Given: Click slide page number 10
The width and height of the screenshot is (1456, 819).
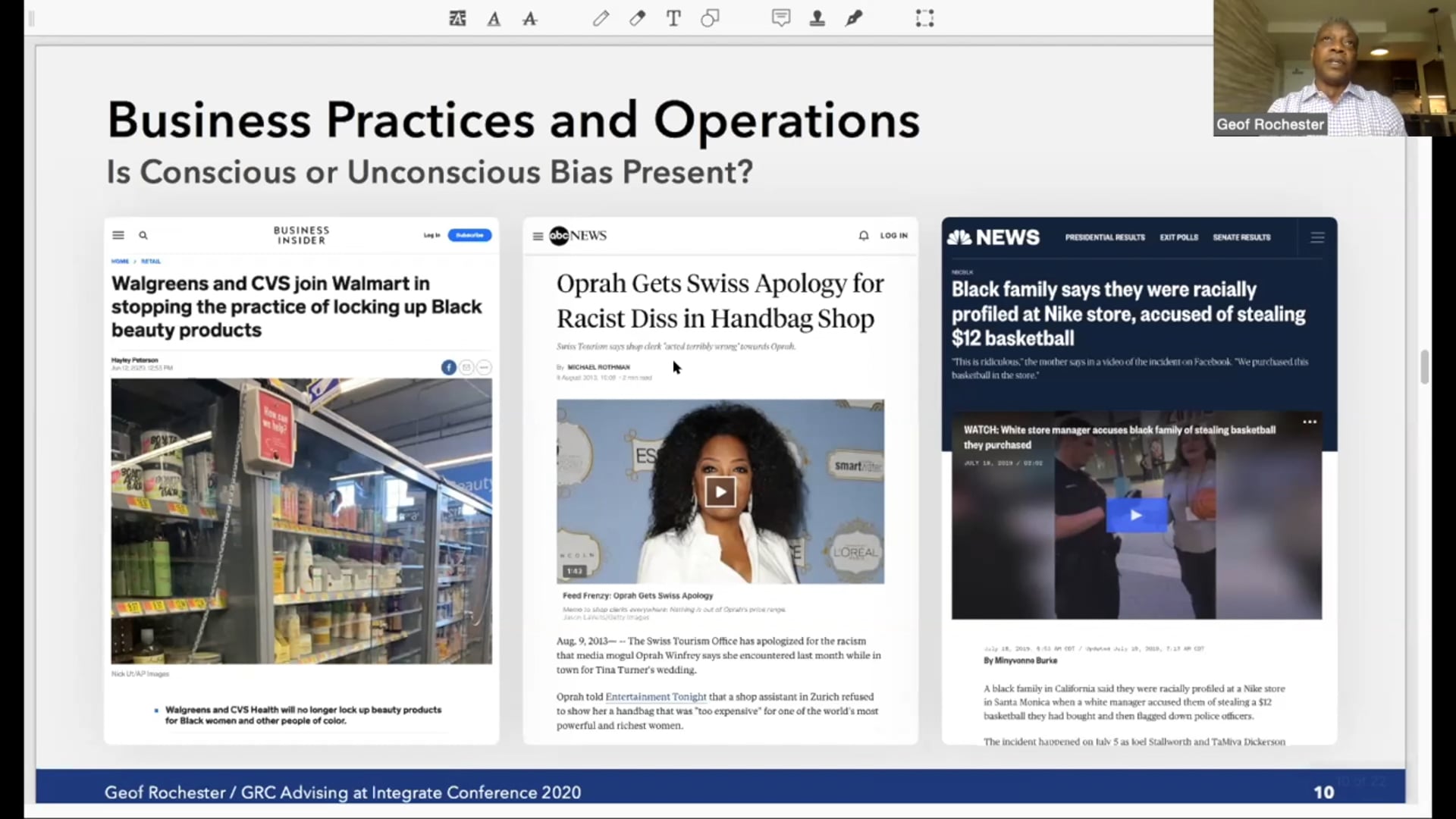Looking at the screenshot, I should 1324,792.
